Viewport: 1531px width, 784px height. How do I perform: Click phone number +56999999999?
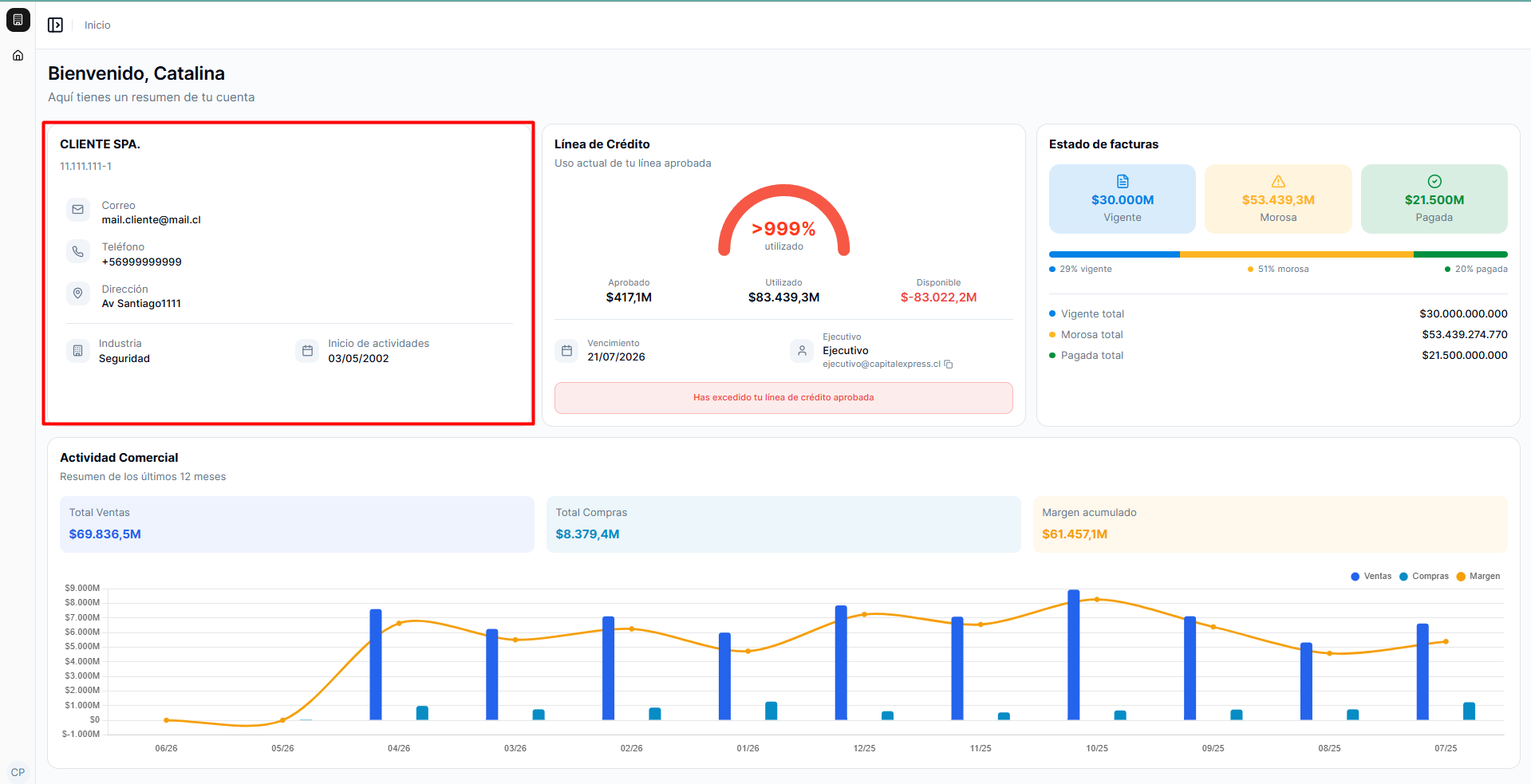pos(141,262)
